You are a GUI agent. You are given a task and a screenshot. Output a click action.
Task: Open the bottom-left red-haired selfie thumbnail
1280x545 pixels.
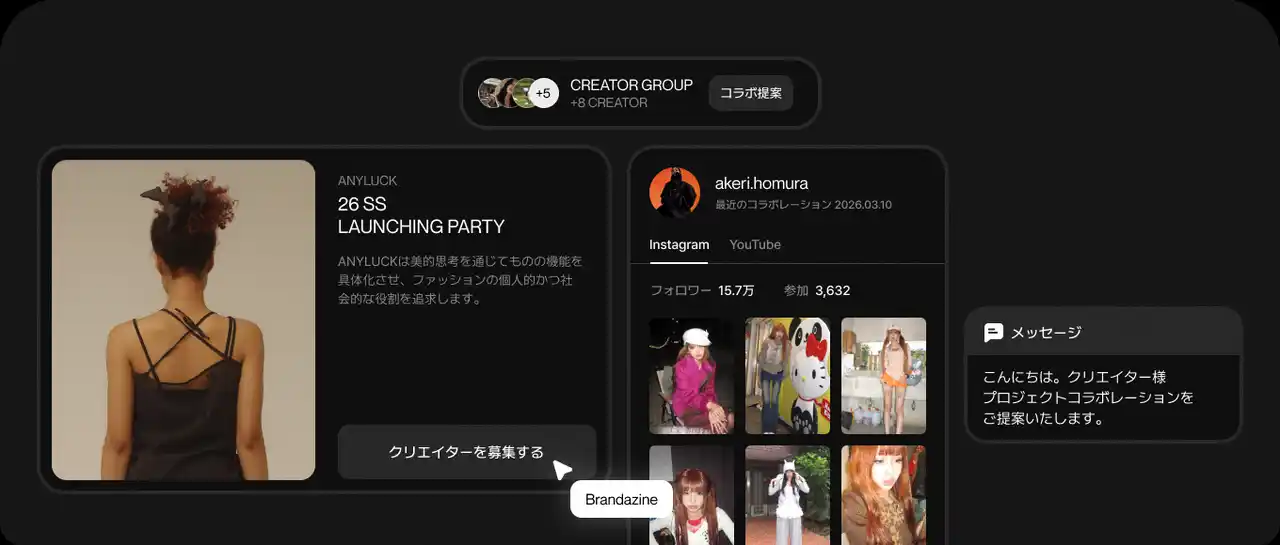point(691,495)
